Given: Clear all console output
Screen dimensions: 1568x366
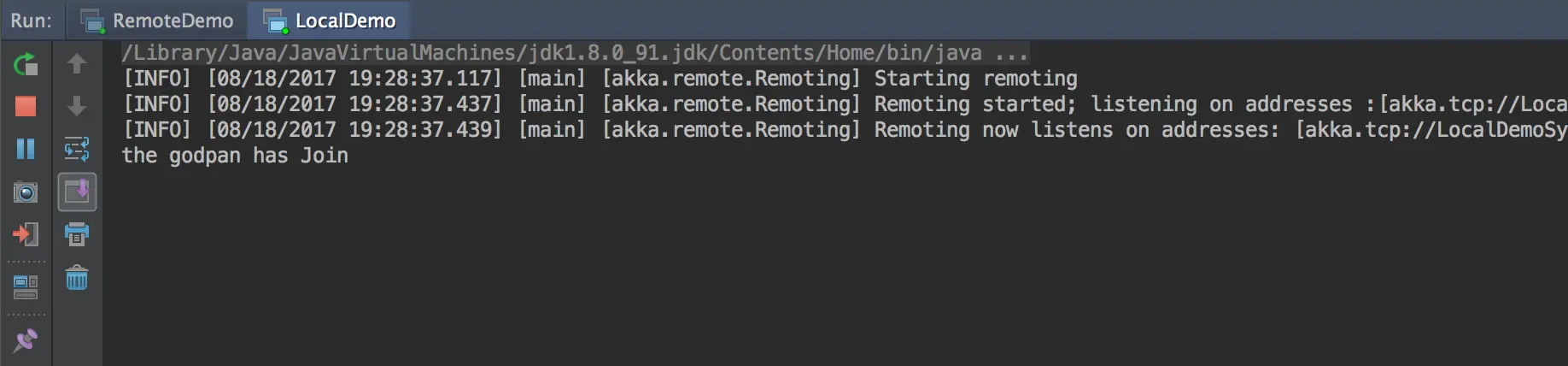Looking at the screenshot, I should point(77,278).
